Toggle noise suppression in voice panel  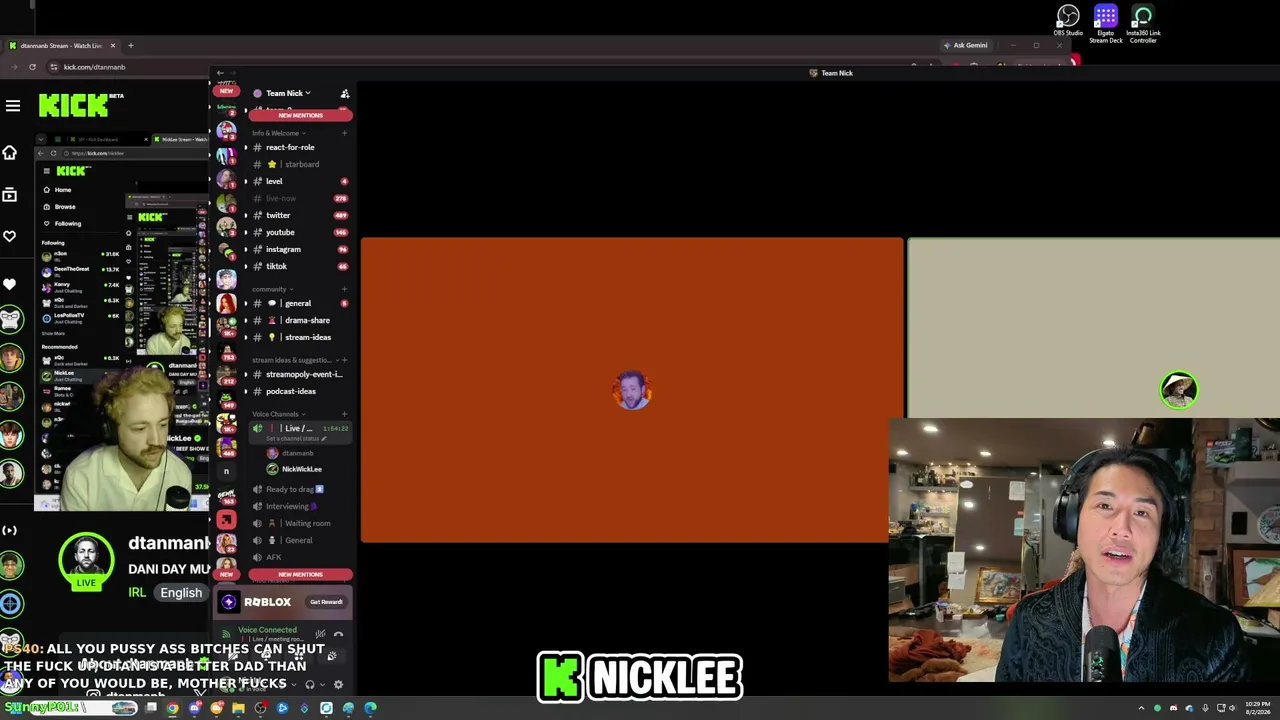[x=320, y=634]
